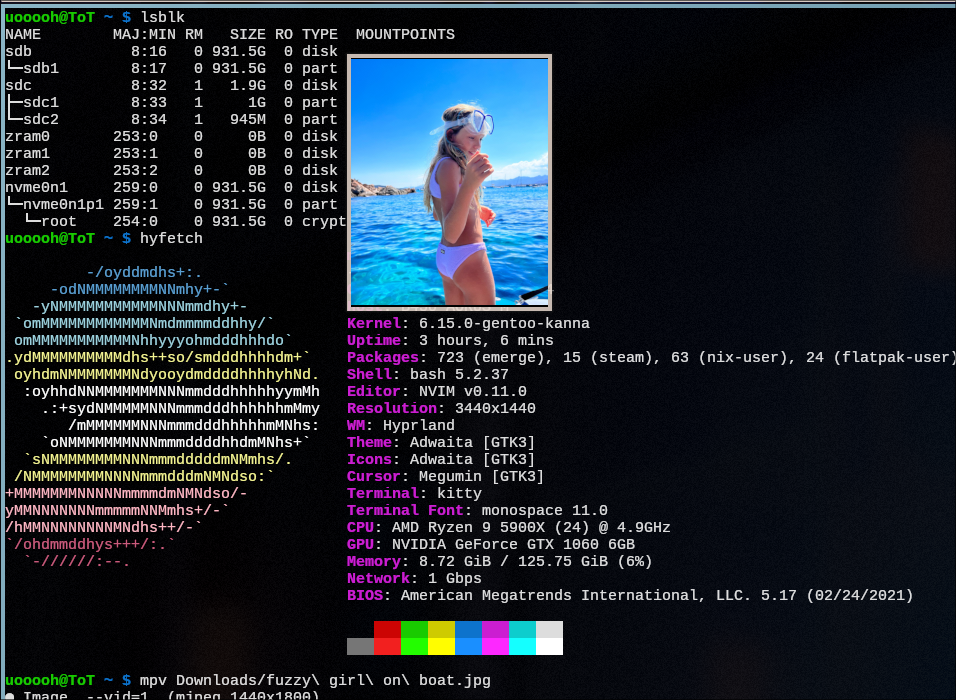The width and height of the screenshot is (956, 700).
Task: Click the "monospace 11.0" font value
Action: (x=544, y=511)
